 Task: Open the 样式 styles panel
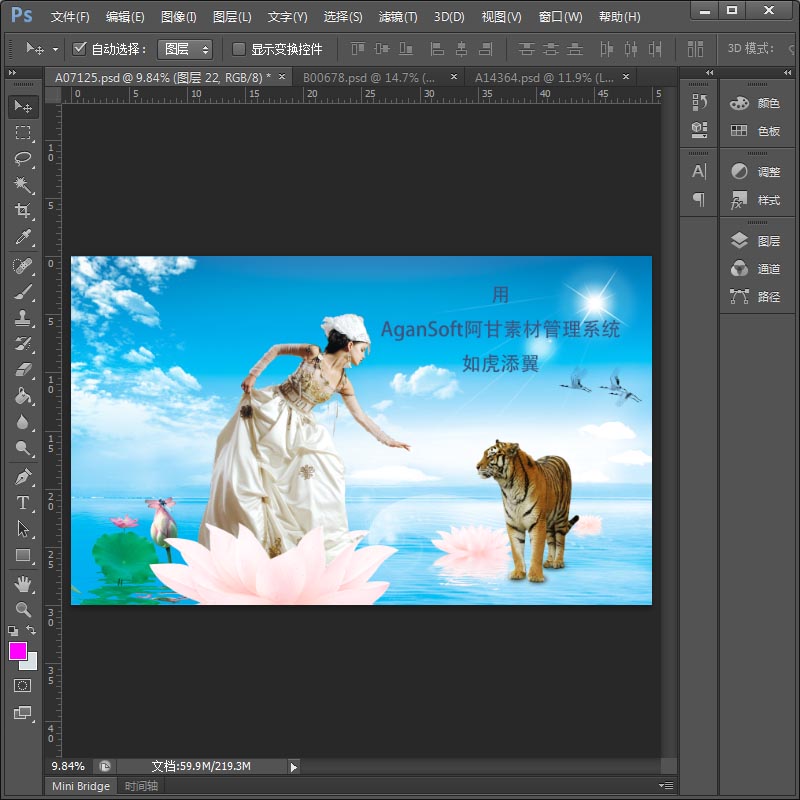757,200
